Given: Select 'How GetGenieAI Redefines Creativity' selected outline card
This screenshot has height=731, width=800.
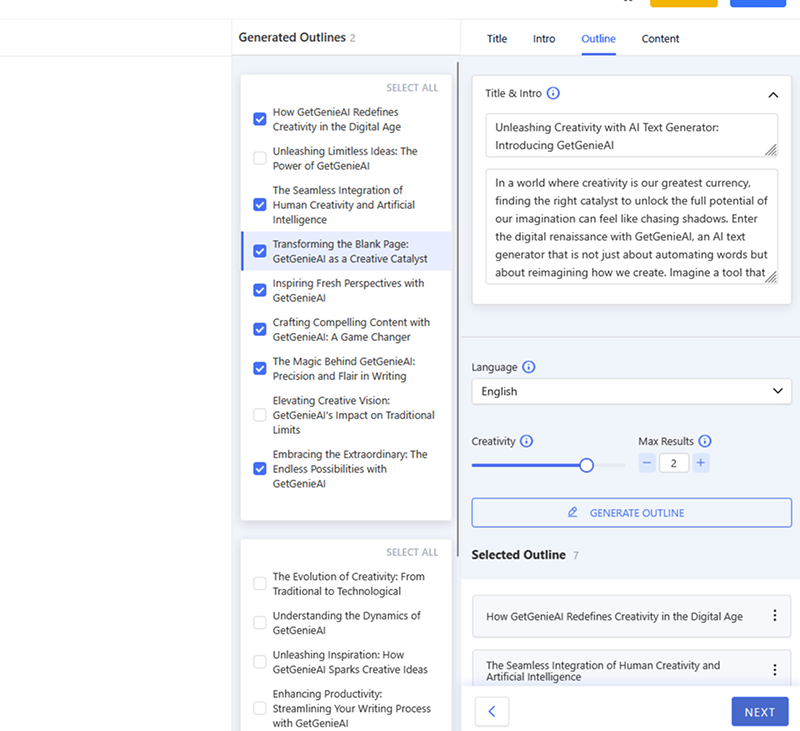Looking at the screenshot, I should (x=632, y=616).
